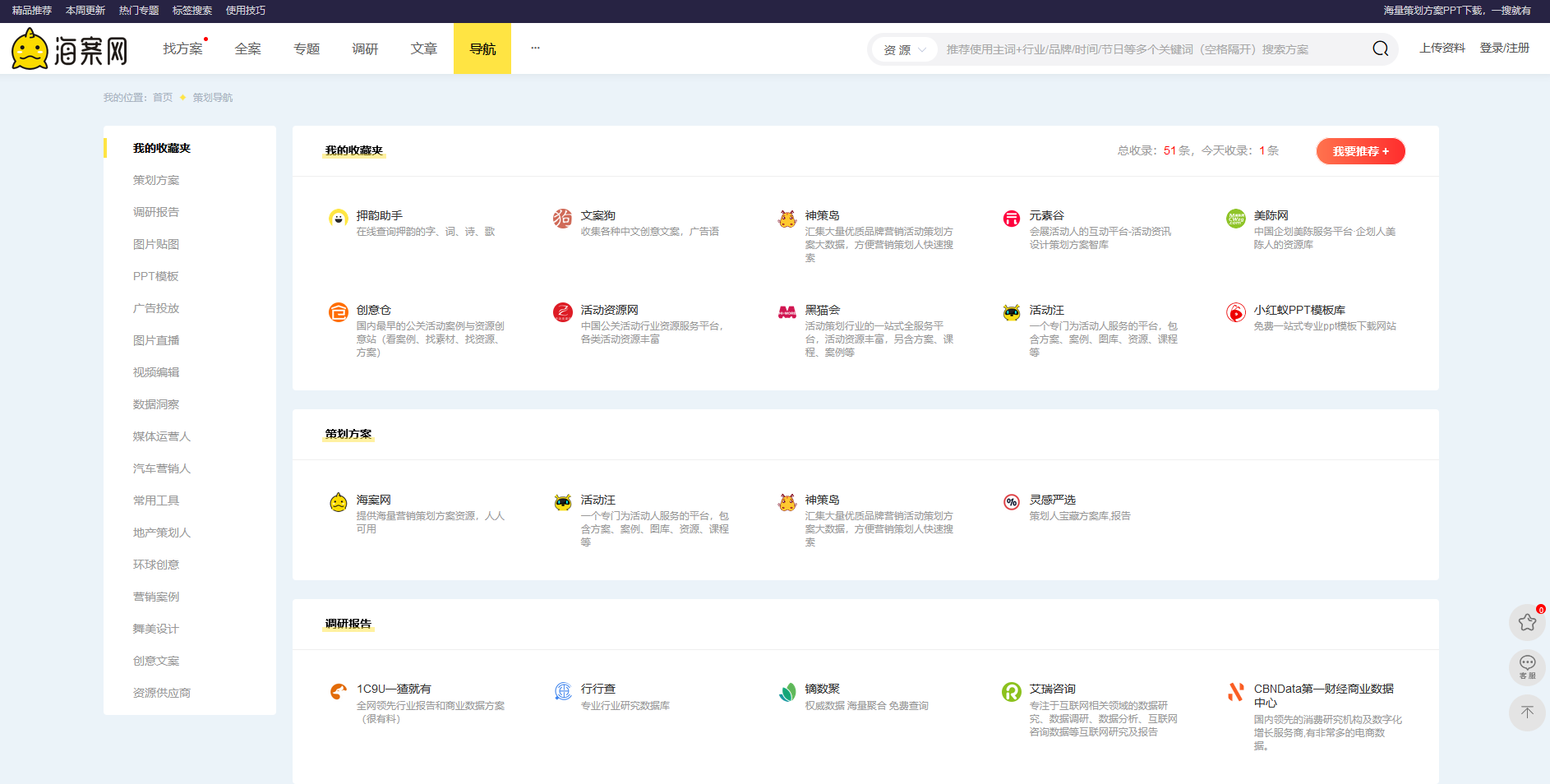Select 视频编辑 in the sidebar

click(x=156, y=372)
